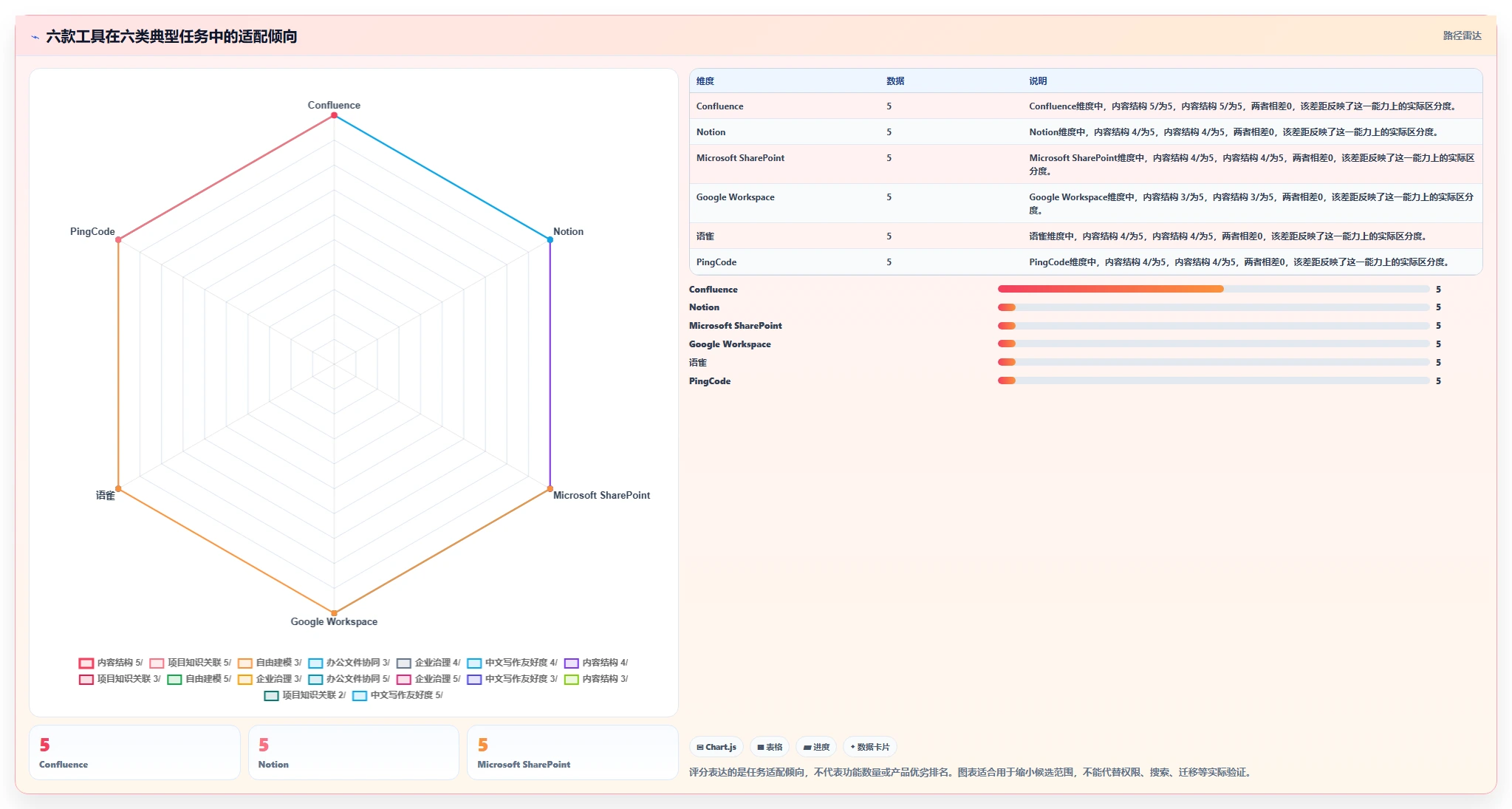Toggle the 内容结构 4/ legend entry
This screenshot has width=1512, height=809.
click(x=596, y=663)
